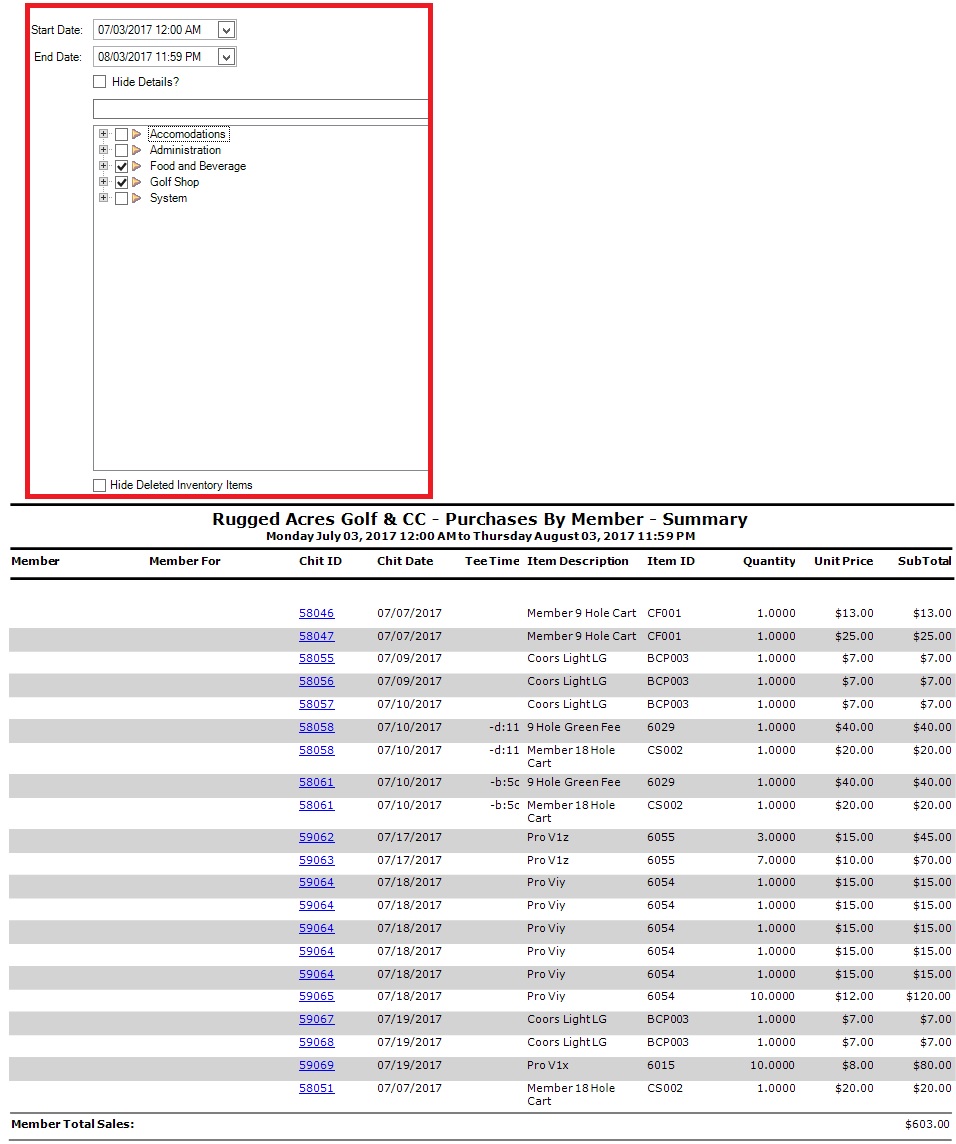
Task: Click the System orange arrow icon
Action: click(137, 198)
